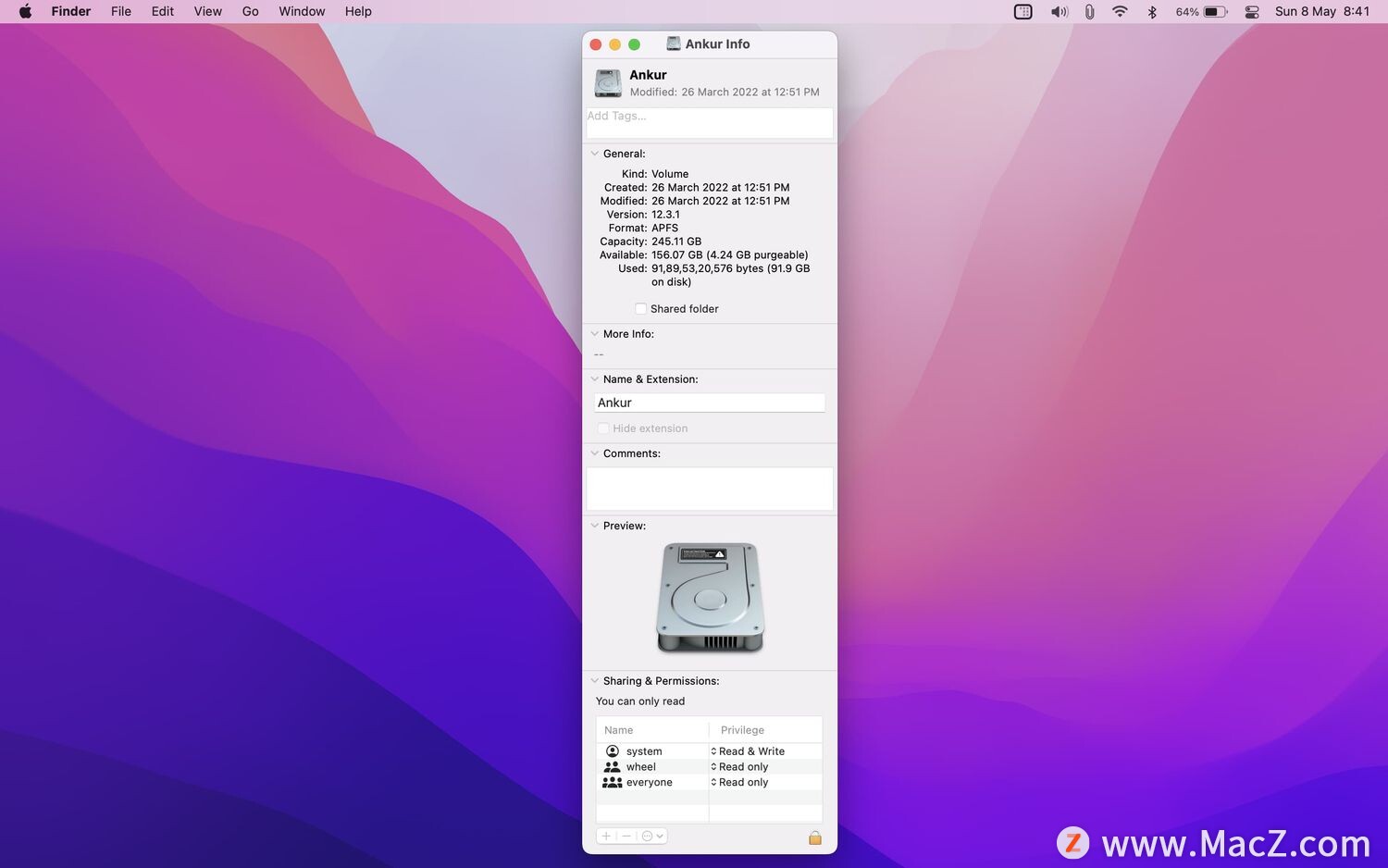Open the Edit menu

point(163,11)
